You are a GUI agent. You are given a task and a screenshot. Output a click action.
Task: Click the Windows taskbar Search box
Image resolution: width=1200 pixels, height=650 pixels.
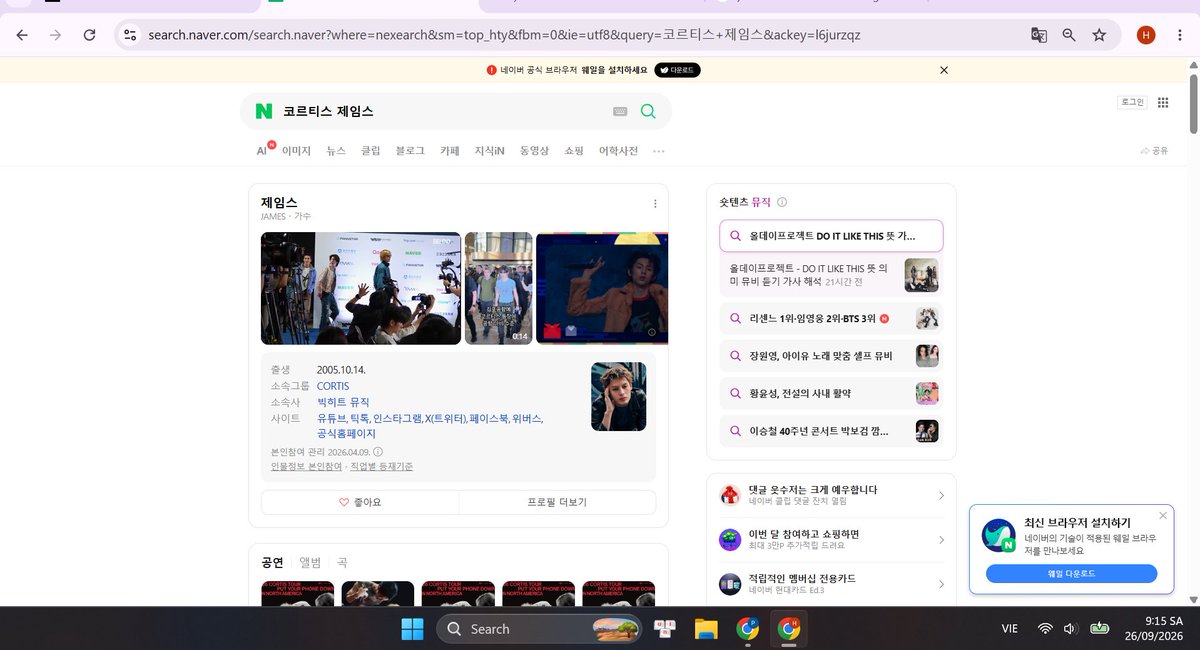[x=539, y=629]
